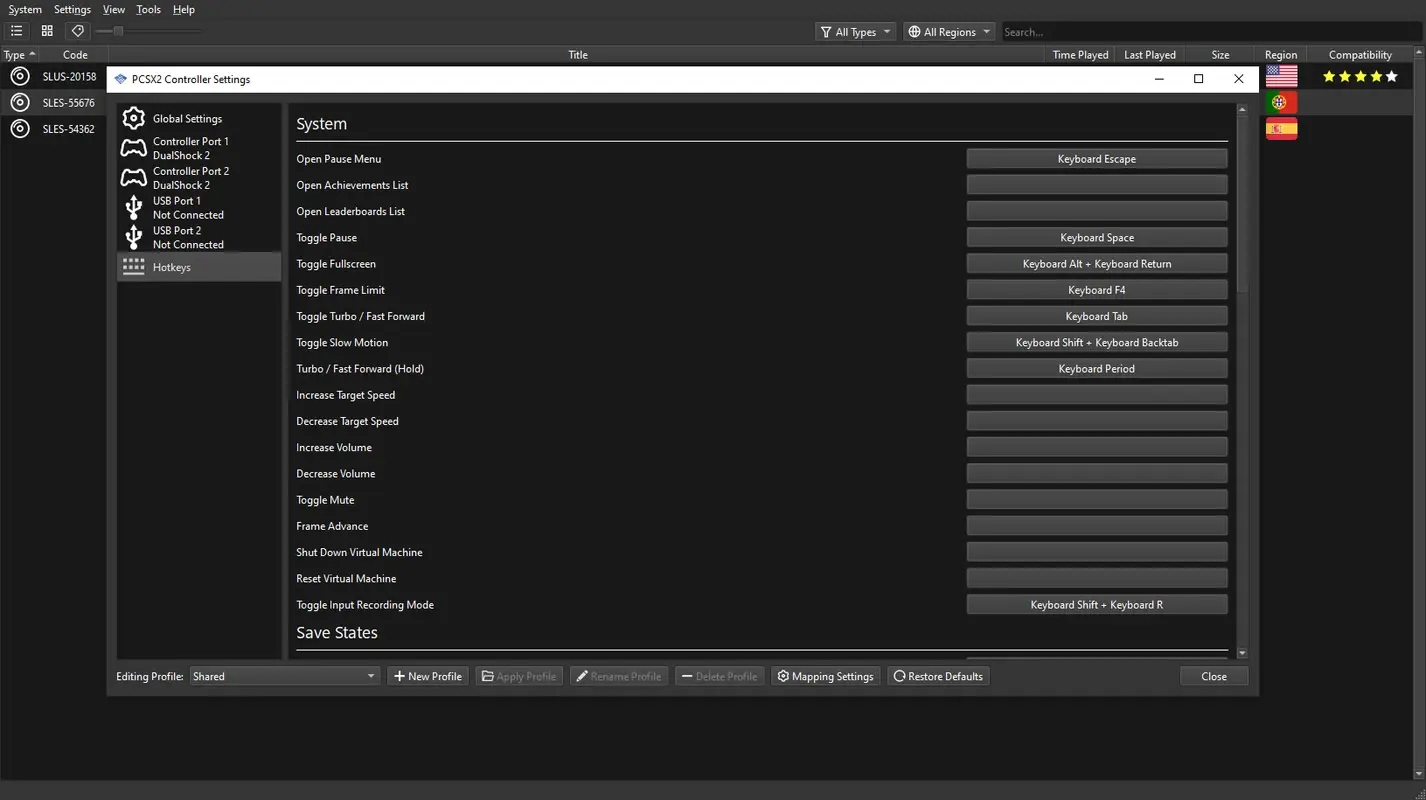Rebind the Toggle Fullscreen hotkey
Image resolution: width=1426 pixels, height=800 pixels.
click(1096, 263)
